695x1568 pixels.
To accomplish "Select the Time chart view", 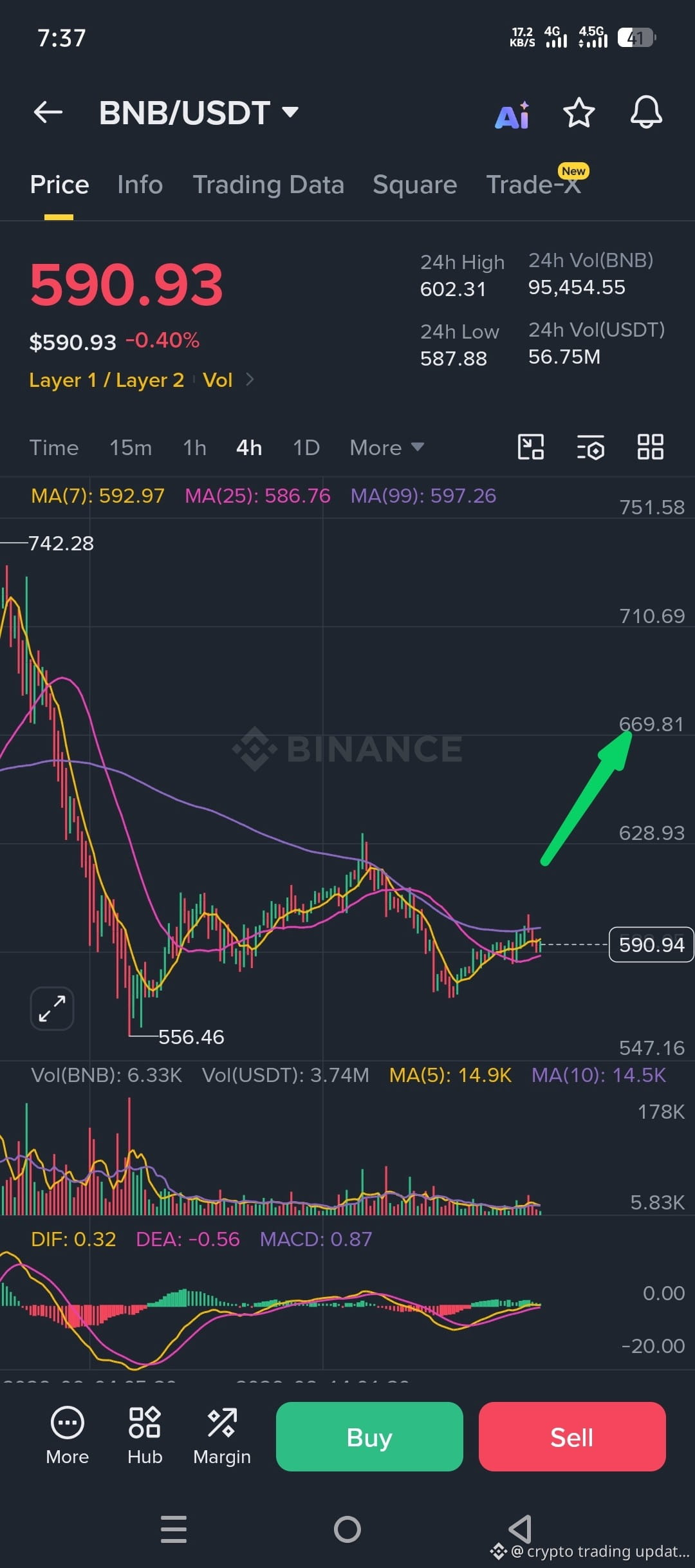I will [x=54, y=447].
